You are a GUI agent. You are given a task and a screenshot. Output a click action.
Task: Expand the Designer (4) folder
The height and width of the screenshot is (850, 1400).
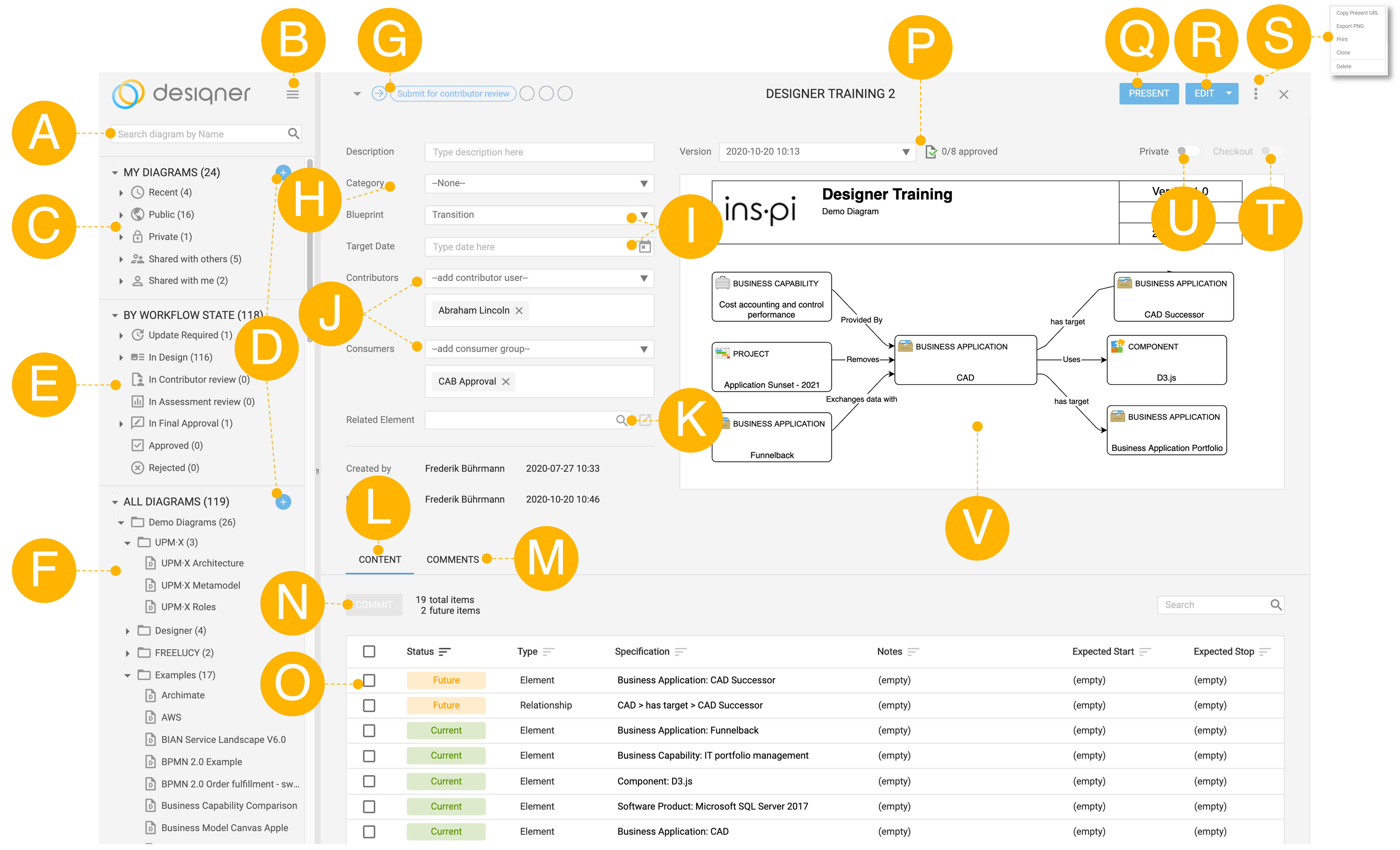click(127, 631)
